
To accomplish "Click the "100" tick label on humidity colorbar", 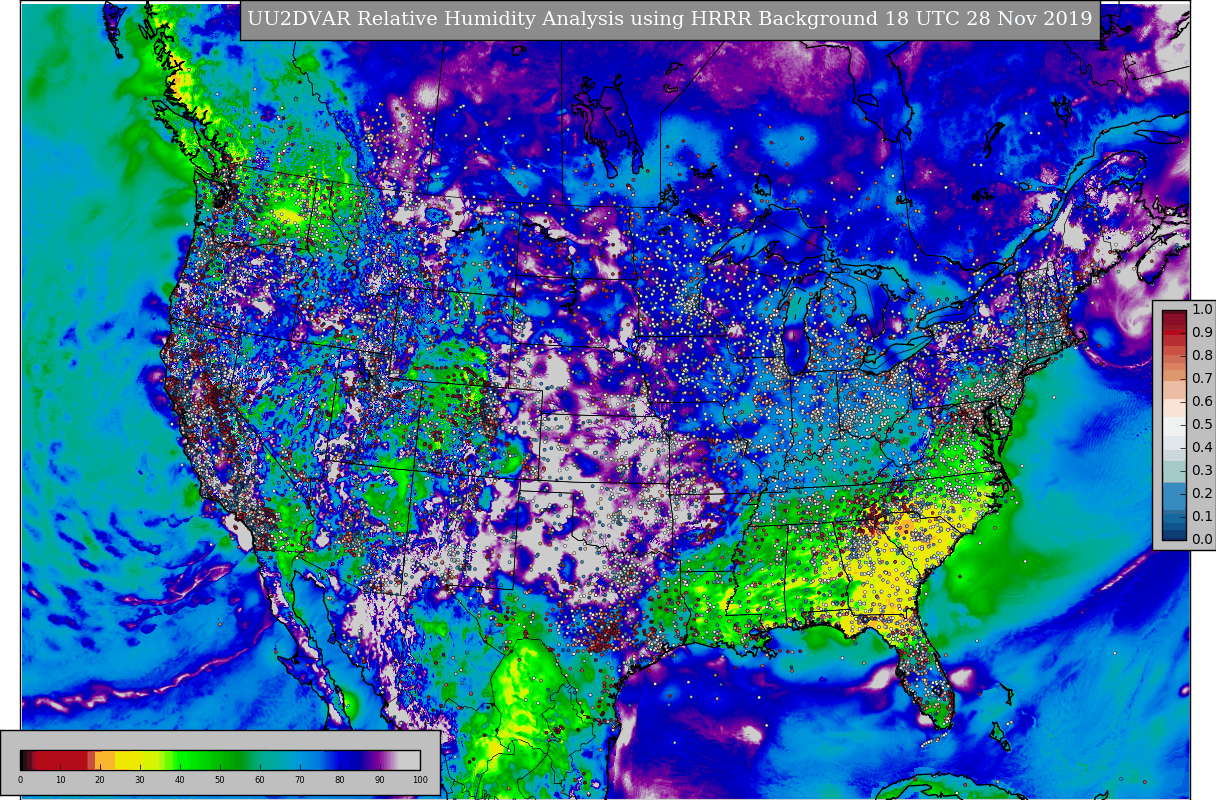I will click(x=420, y=780).
